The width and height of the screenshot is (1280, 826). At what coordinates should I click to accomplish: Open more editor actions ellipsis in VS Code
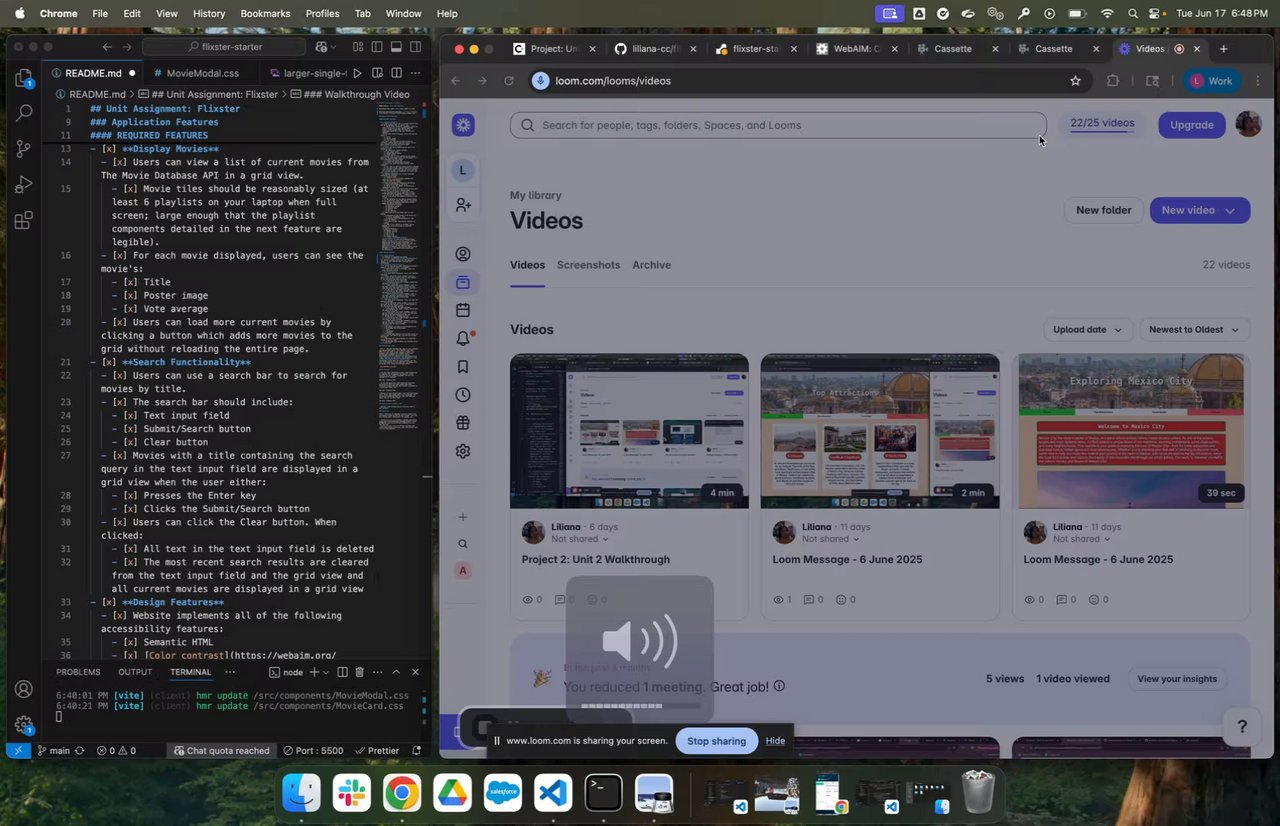(415, 73)
